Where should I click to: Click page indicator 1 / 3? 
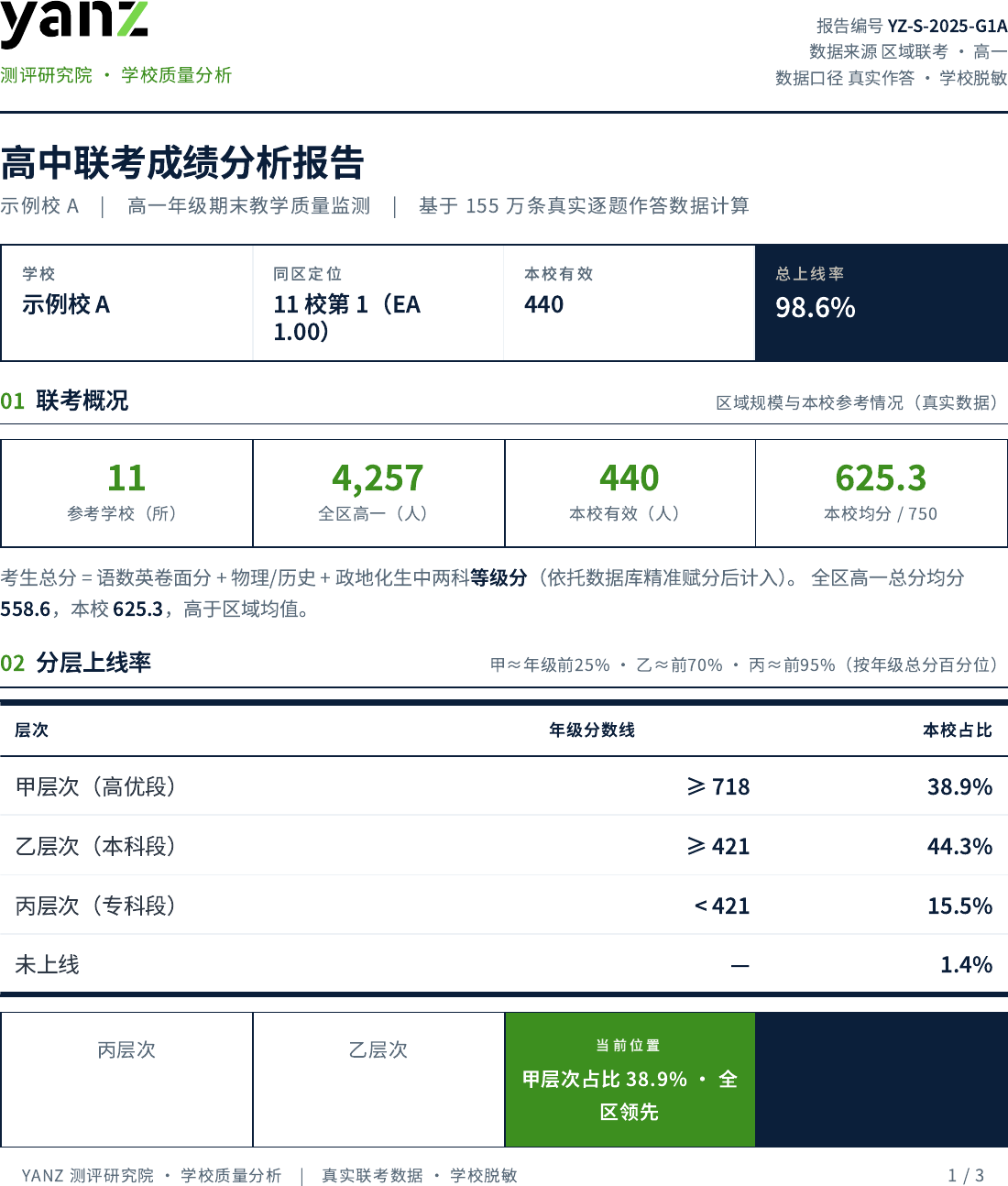pyautogui.click(x=966, y=1175)
